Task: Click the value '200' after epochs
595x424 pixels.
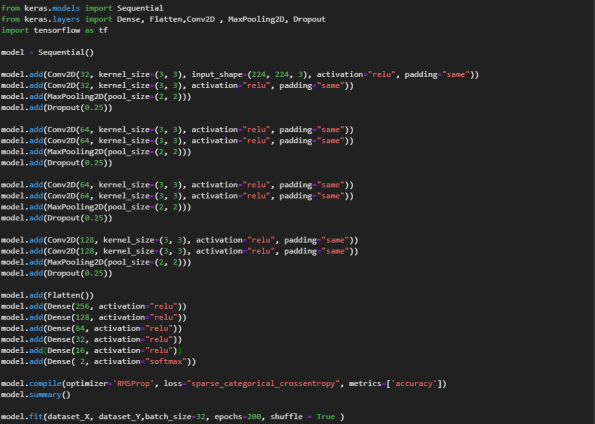Action: [254, 416]
